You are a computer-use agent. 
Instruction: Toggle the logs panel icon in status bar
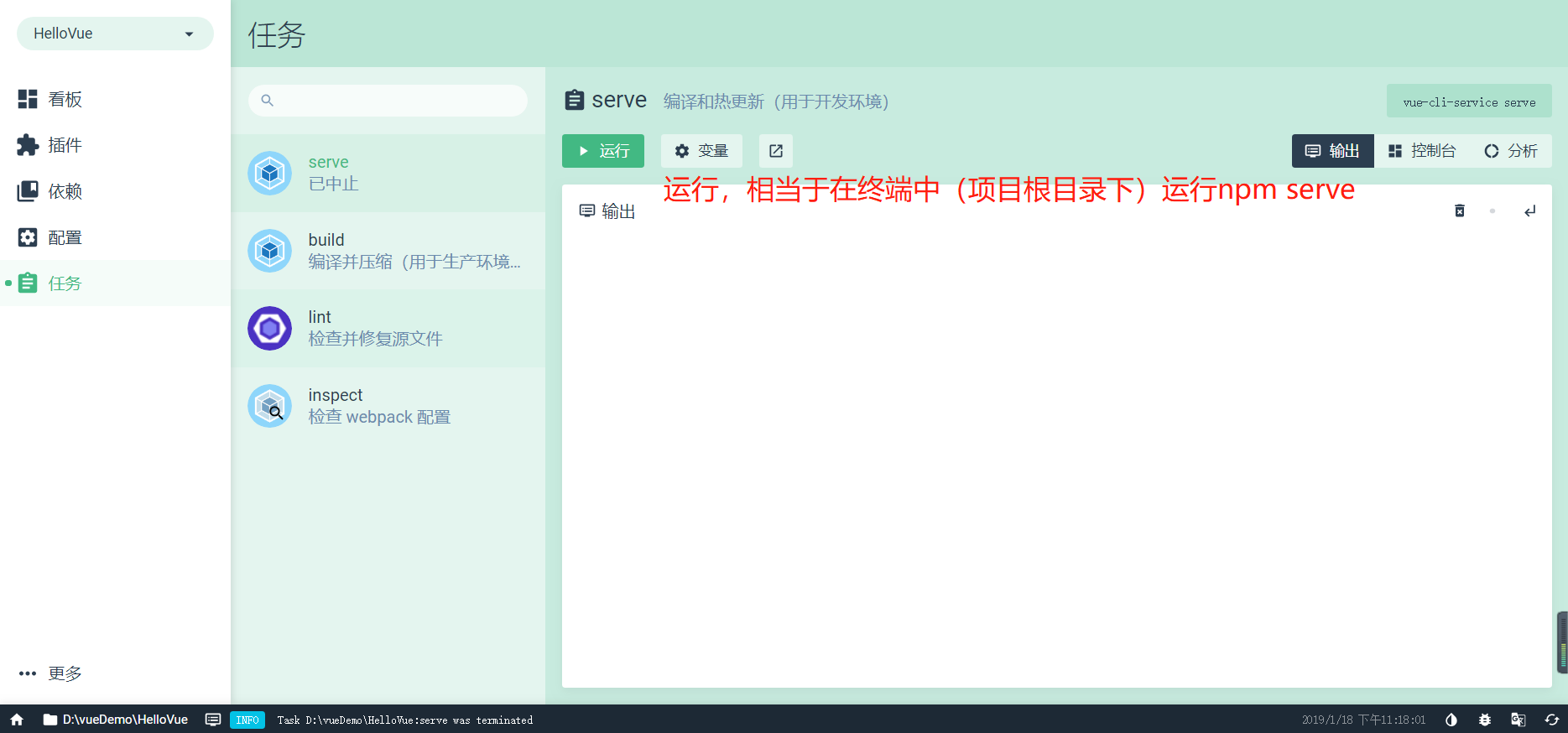[213, 720]
